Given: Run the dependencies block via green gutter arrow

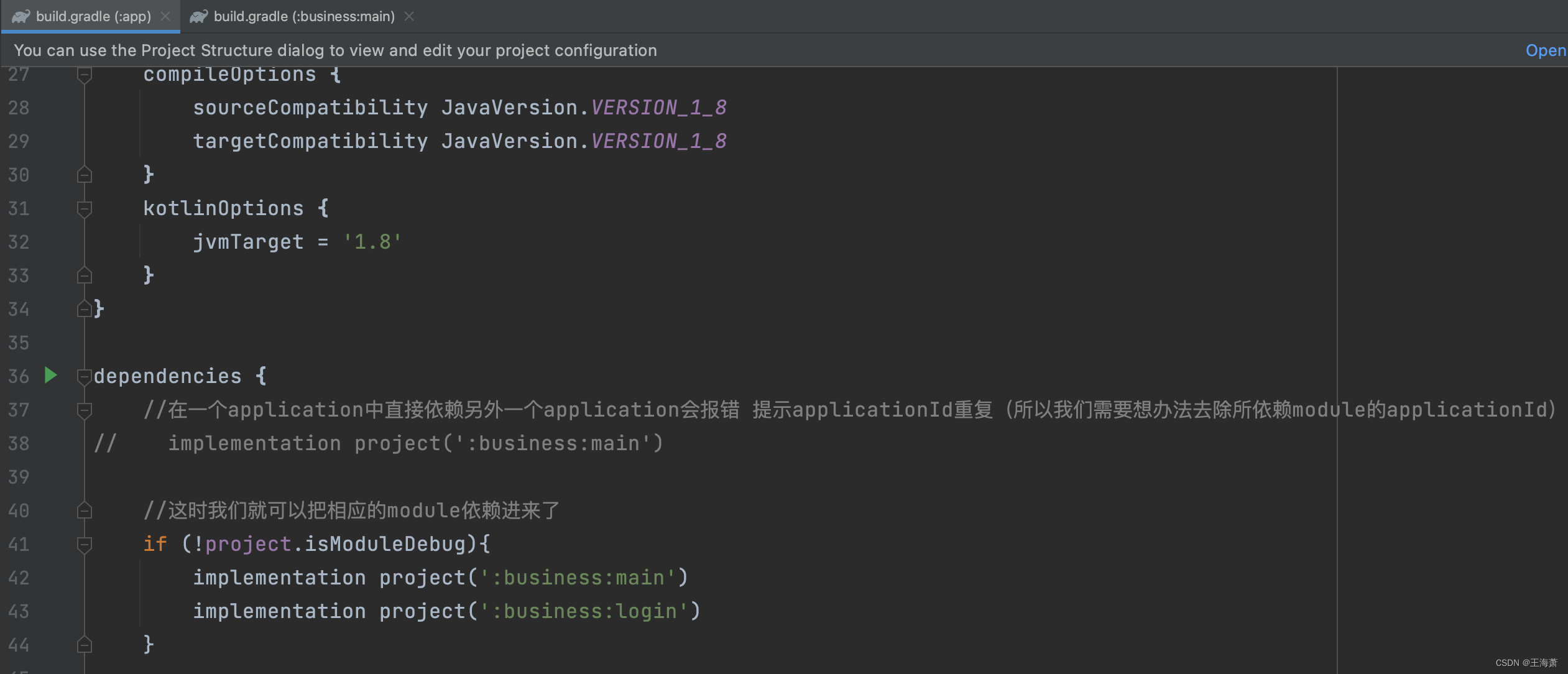Looking at the screenshot, I should (50, 375).
